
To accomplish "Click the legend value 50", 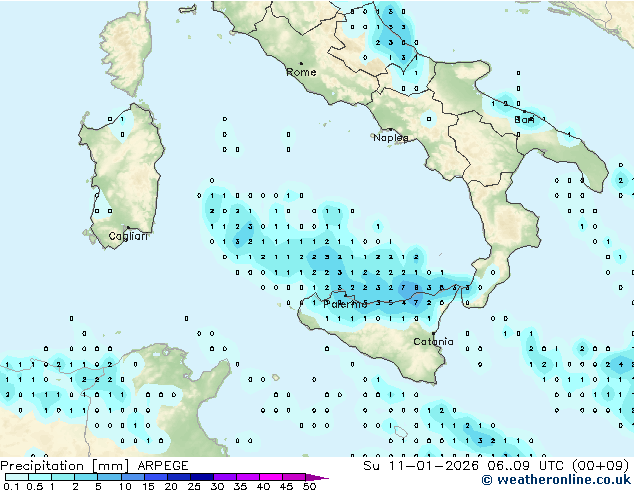I will click(309, 486).
